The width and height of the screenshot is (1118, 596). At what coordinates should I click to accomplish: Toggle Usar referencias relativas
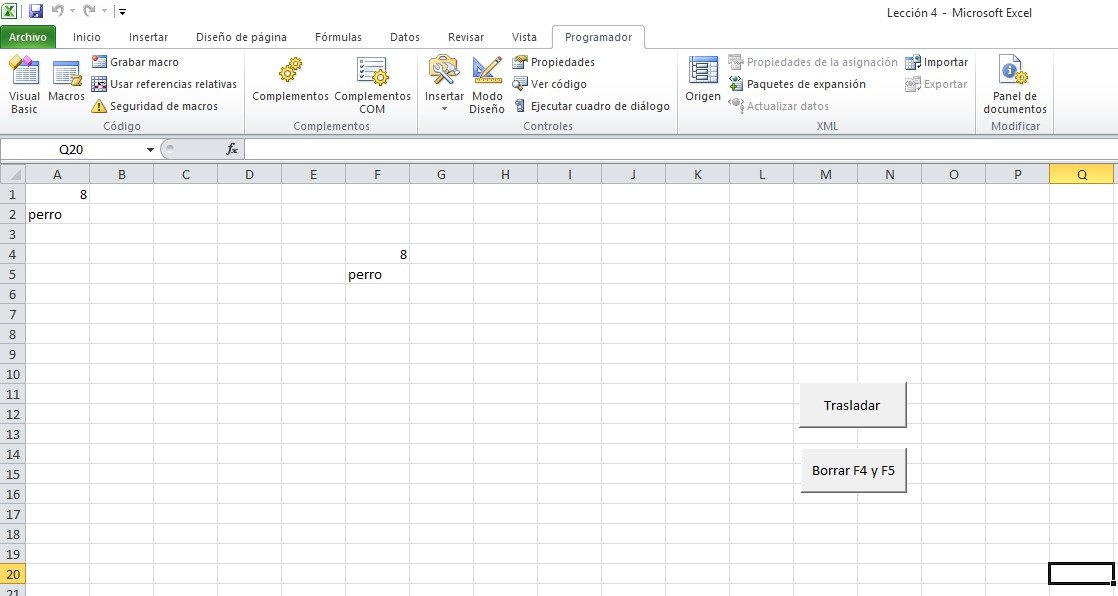click(164, 84)
